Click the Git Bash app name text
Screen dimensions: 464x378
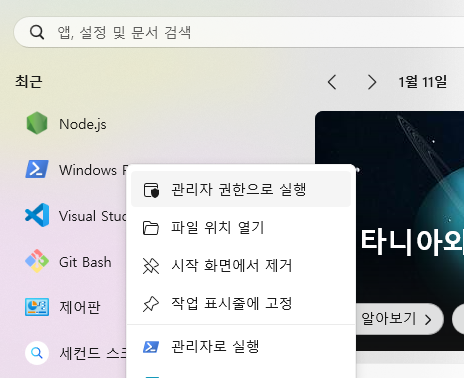click(85, 262)
